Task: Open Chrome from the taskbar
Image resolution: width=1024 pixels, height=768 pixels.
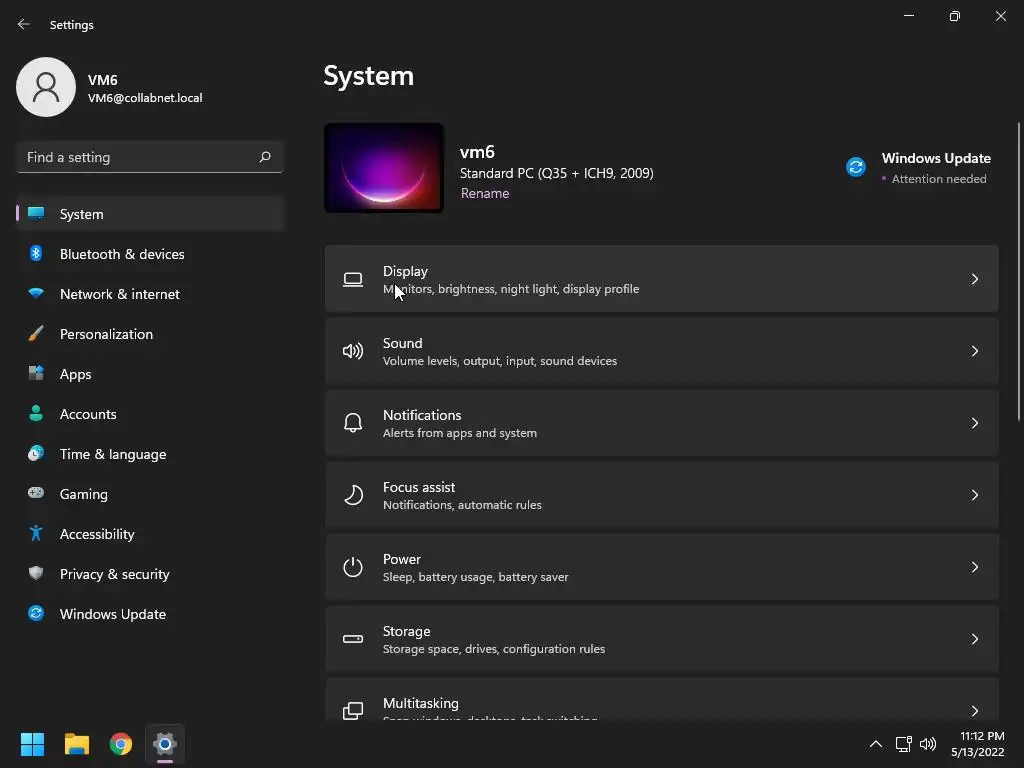Action: click(121, 744)
